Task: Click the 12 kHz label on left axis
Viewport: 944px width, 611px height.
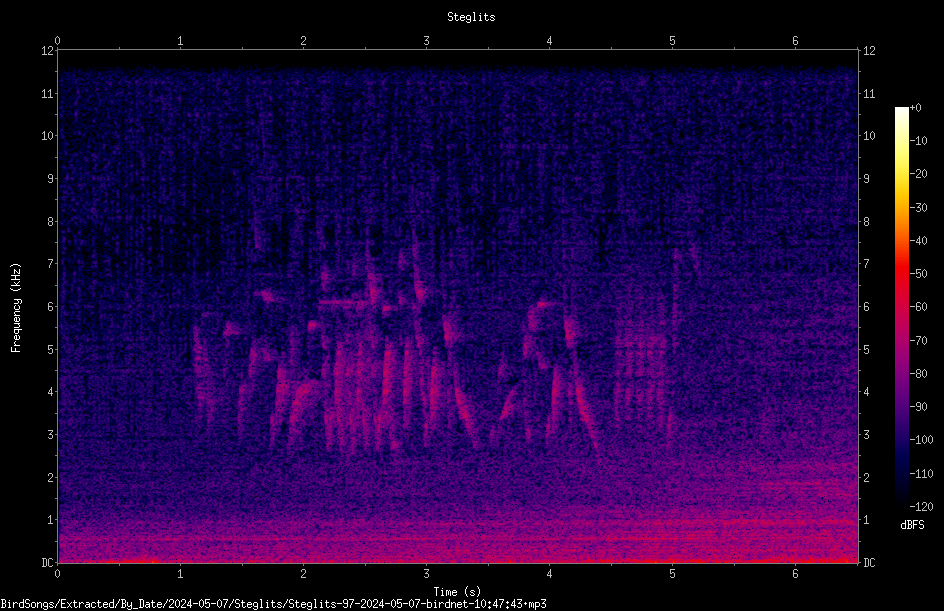Action: [47, 51]
